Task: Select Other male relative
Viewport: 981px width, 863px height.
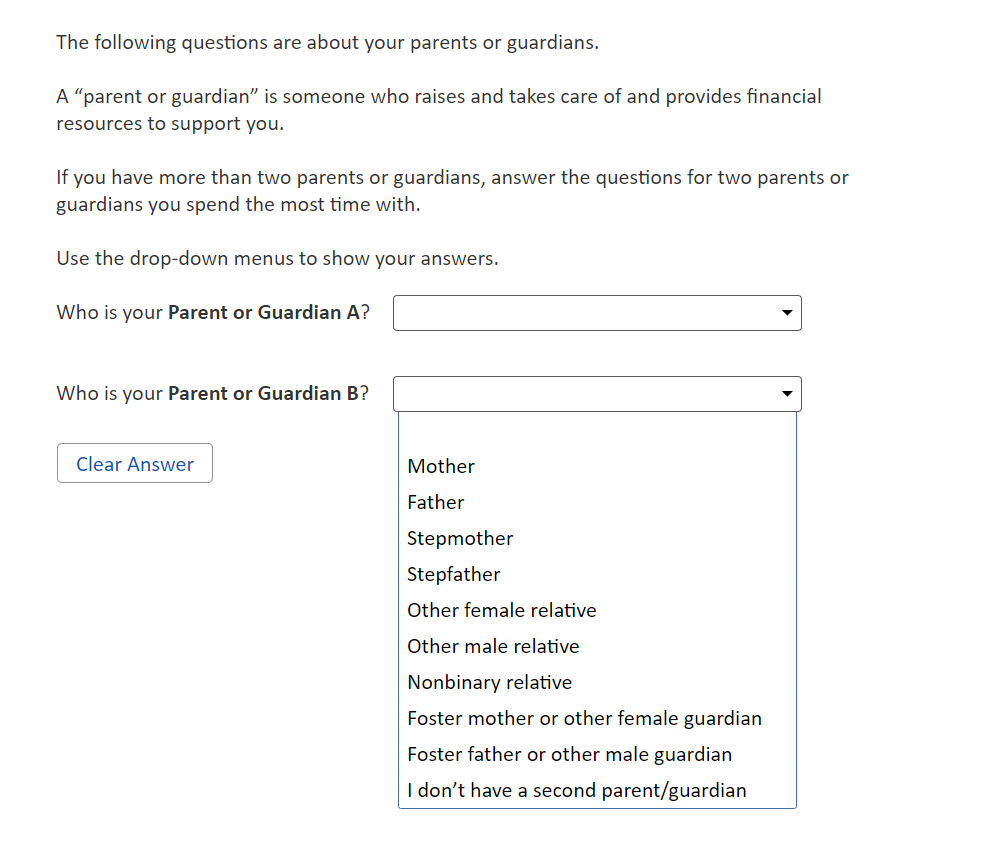Action: (x=493, y=646)
